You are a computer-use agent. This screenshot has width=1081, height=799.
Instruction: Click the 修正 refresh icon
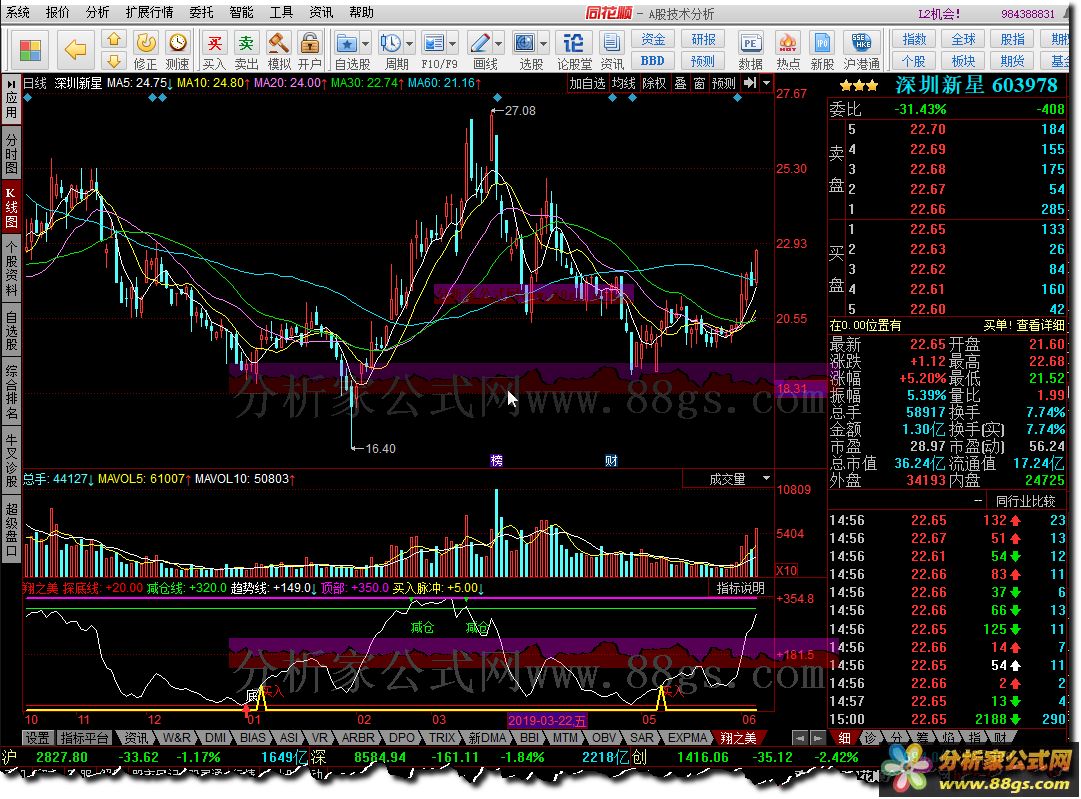(145, 43)
